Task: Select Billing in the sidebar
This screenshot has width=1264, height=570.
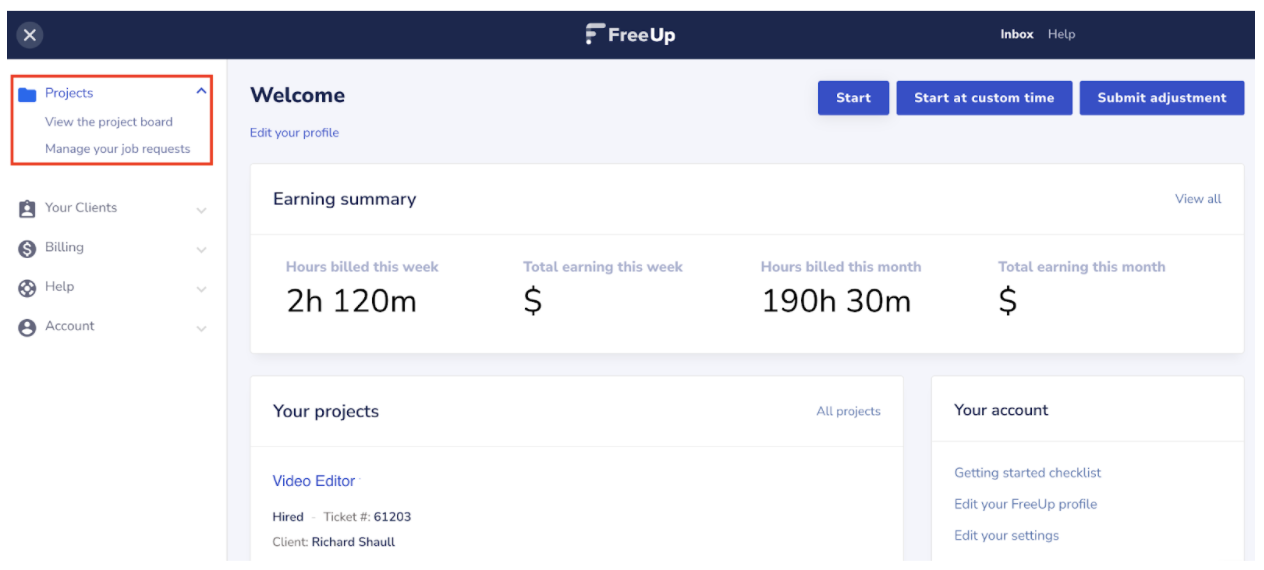Action: point(64,247)
